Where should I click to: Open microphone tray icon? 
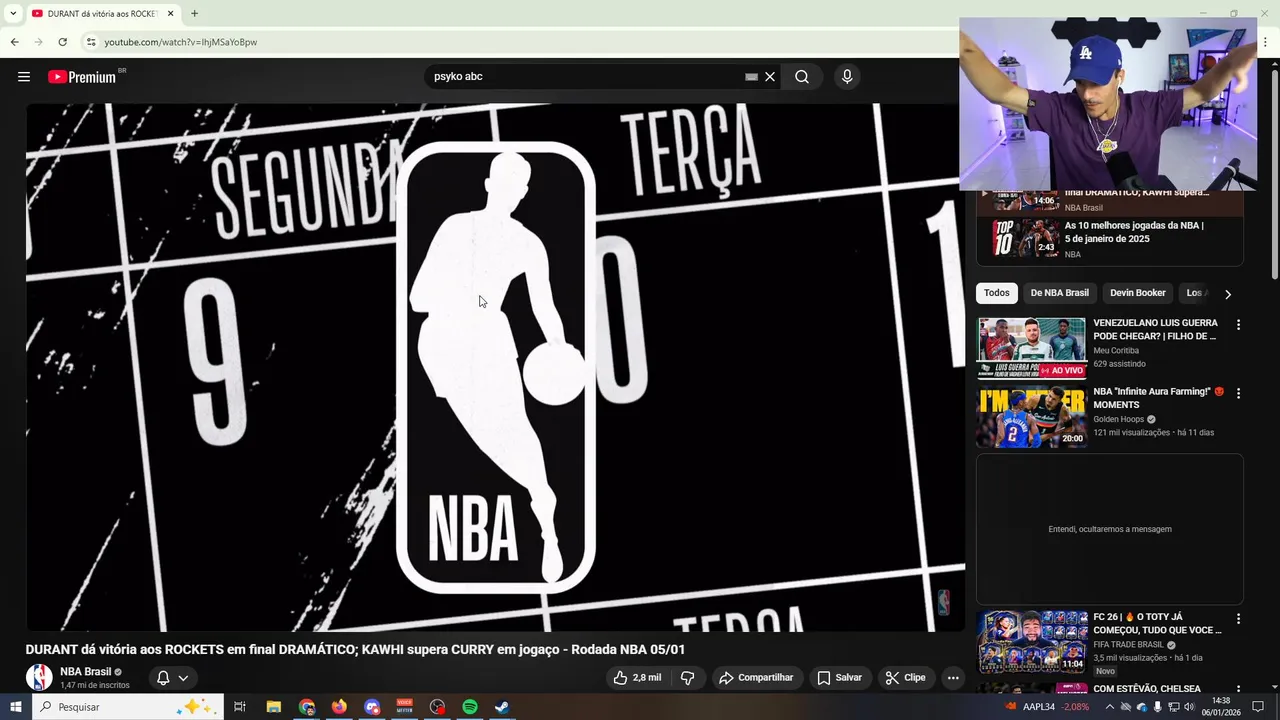pyautogui.click(x=1158, y=707)
